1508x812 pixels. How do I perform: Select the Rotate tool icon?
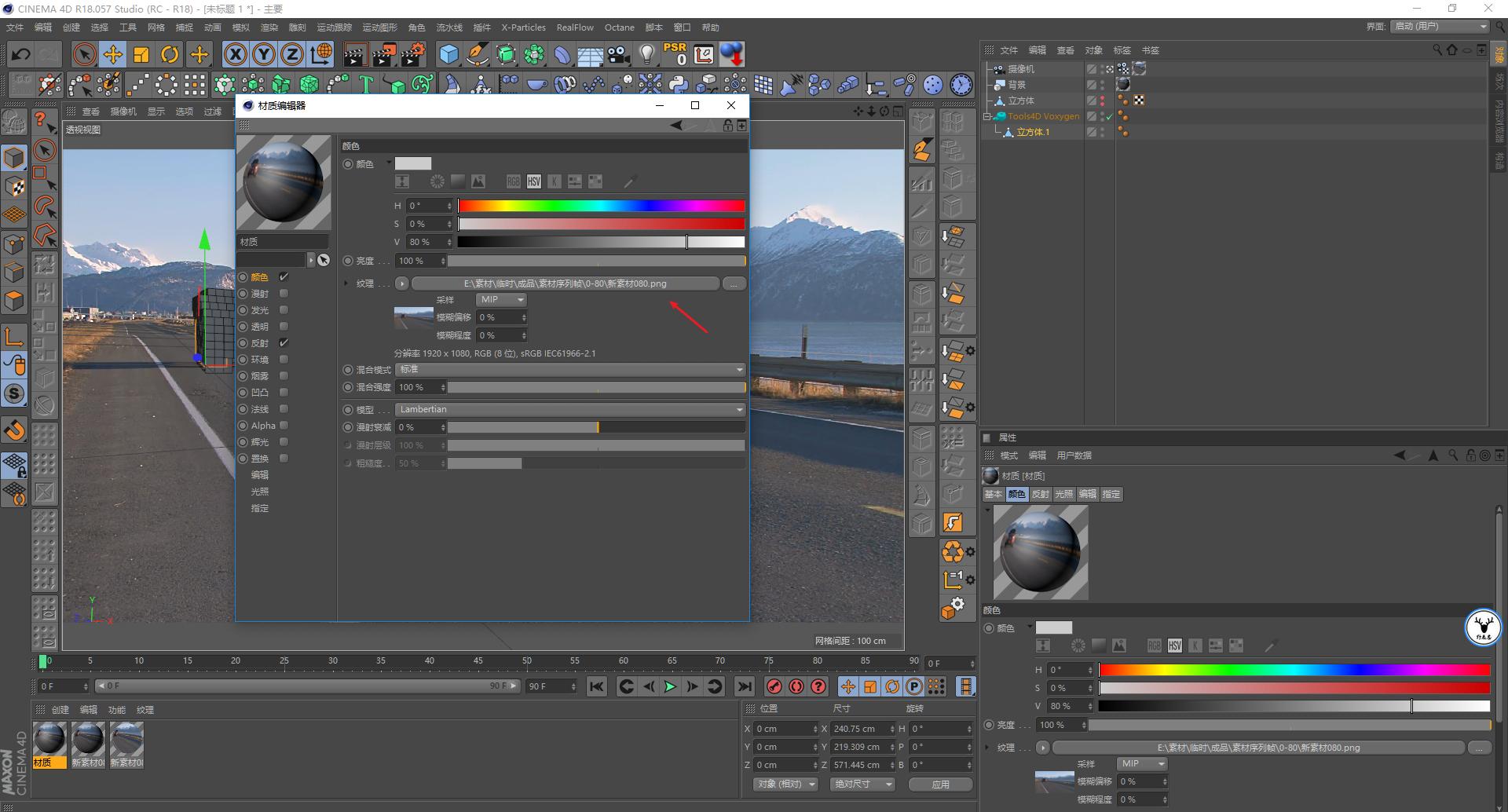click(x=170, y=54)
